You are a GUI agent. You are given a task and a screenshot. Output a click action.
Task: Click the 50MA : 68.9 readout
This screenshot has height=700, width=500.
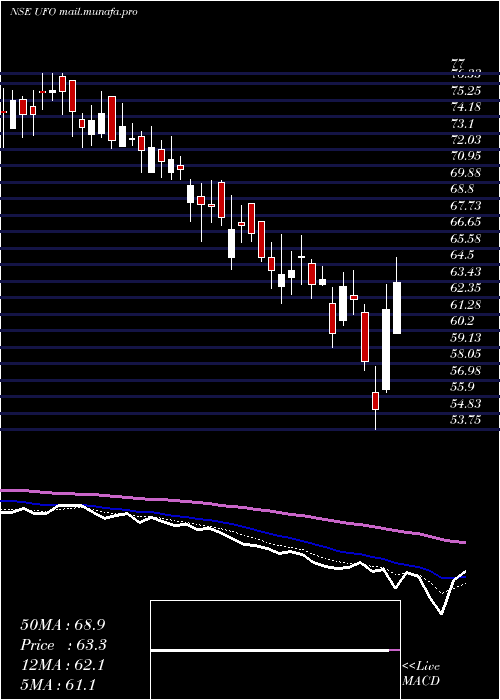63,625
